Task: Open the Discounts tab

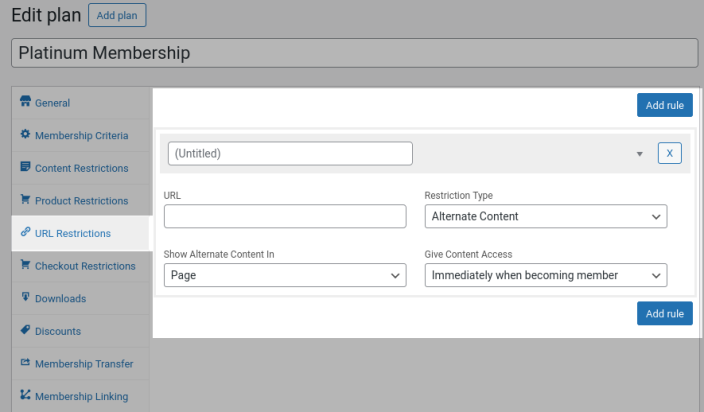Action: [x=58, y=331]
